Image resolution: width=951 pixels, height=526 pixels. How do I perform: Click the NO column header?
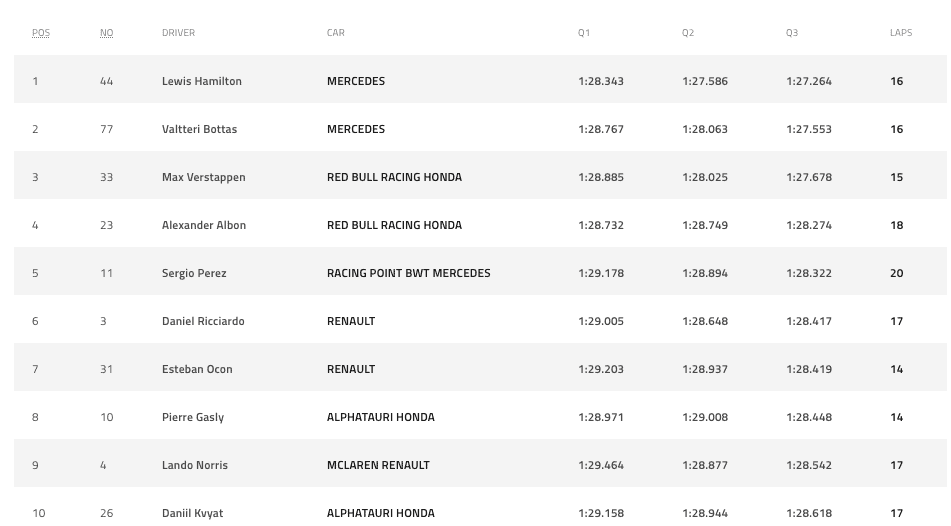click(x=106, y=33)
